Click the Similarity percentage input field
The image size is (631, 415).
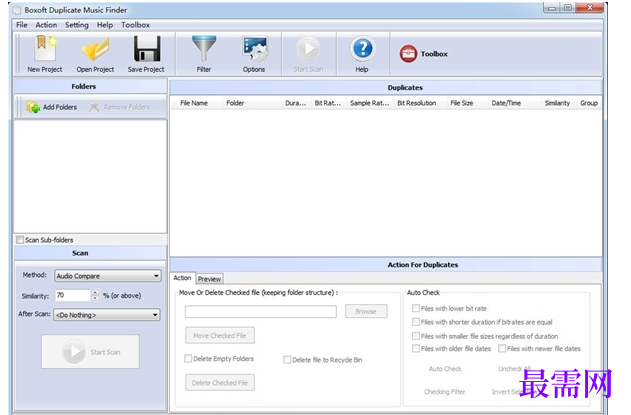[71, 296]
